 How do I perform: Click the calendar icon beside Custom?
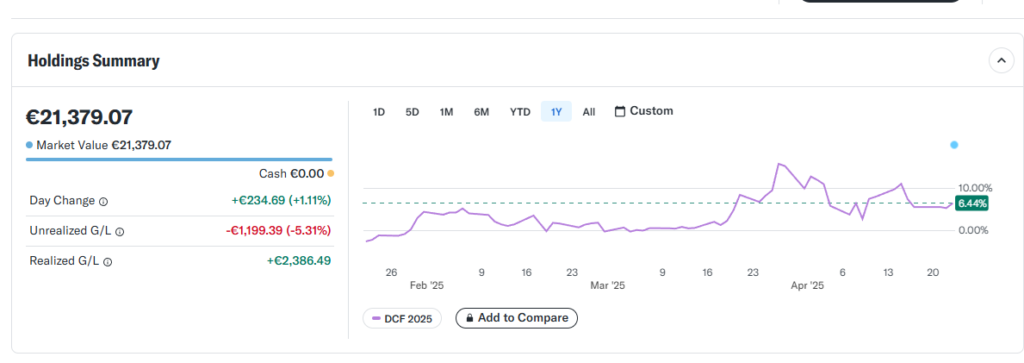point(620,112)
